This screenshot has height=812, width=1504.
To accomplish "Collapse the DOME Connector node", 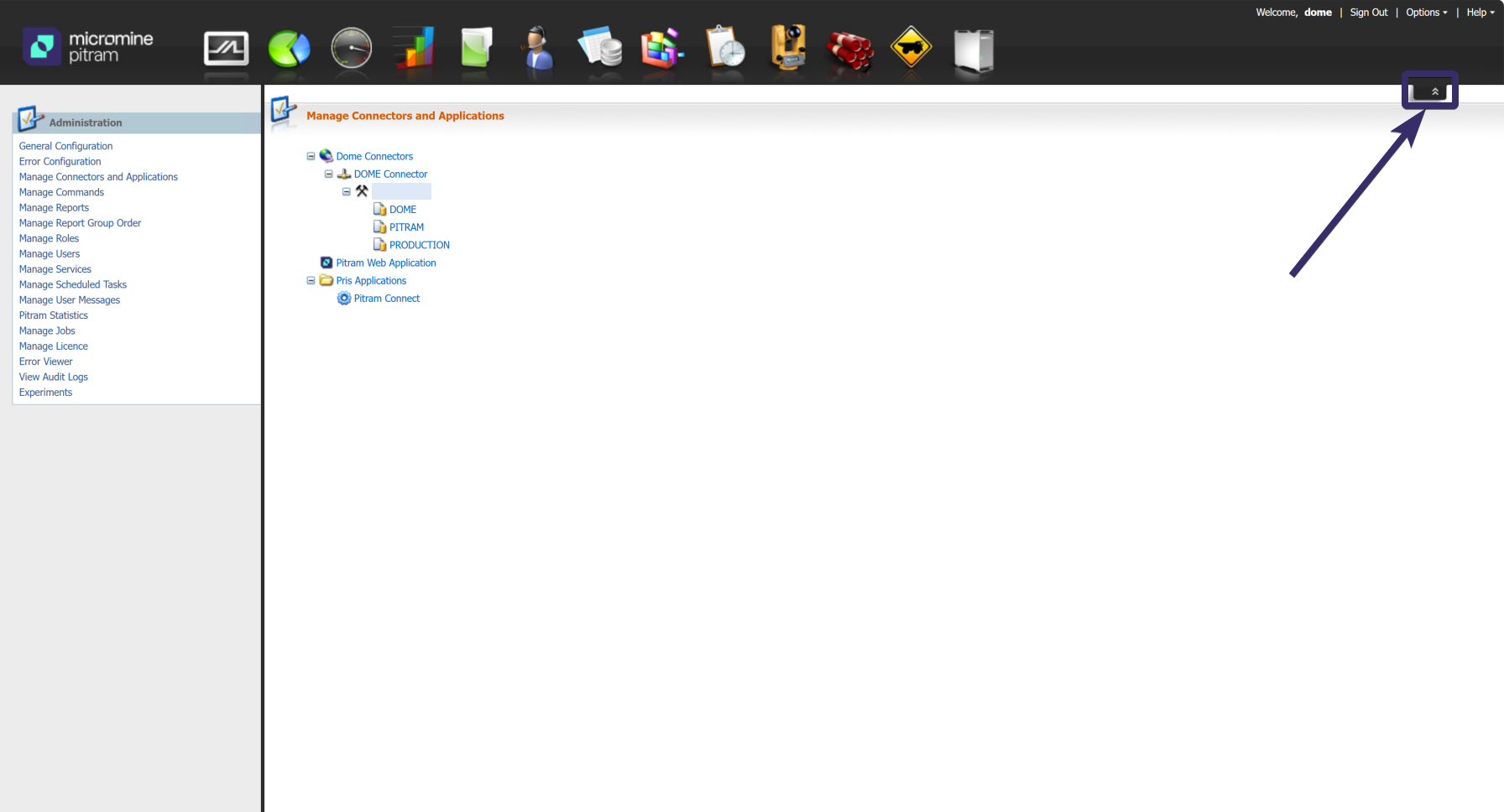I will coord(328,174).
